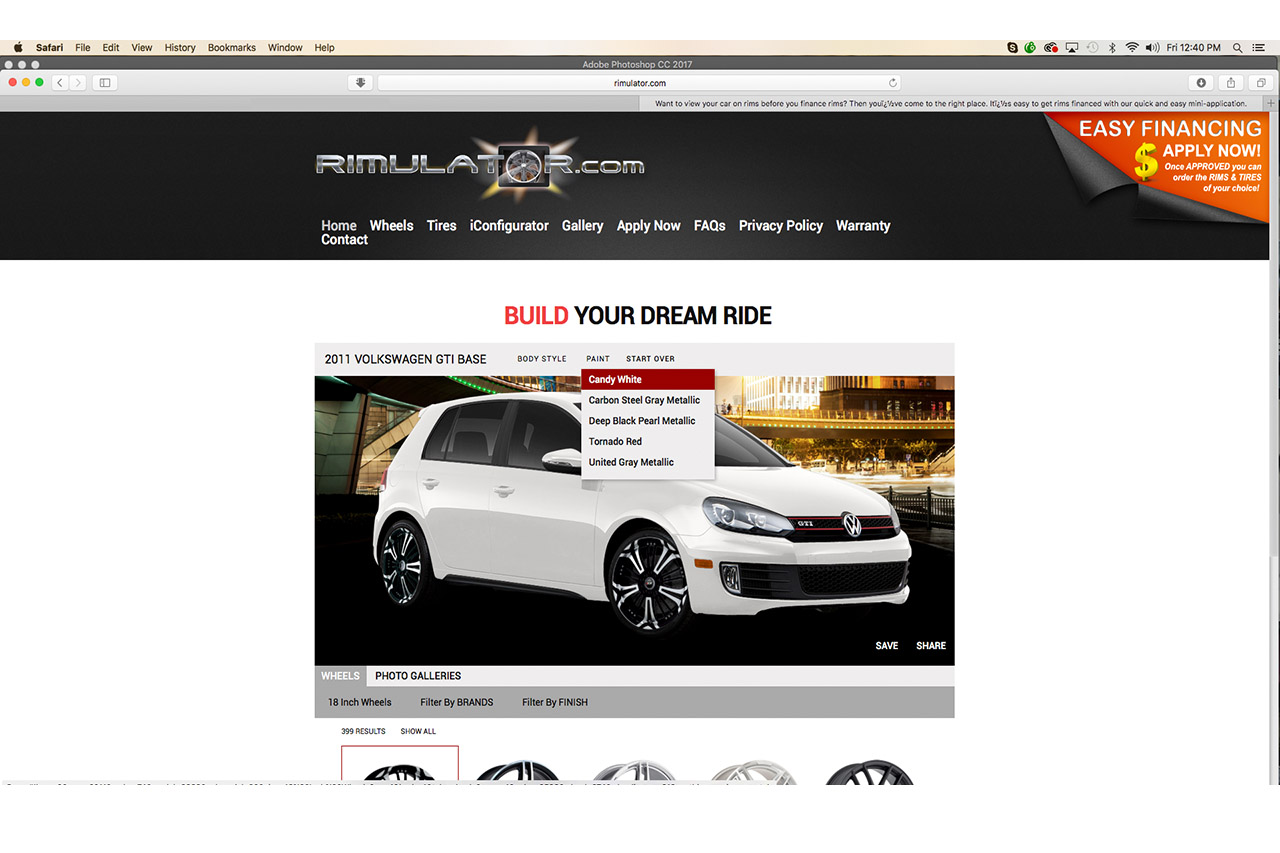Open the Warranty nav link
Viewport: 1280px width, 853px height.
tap(863, 226)
